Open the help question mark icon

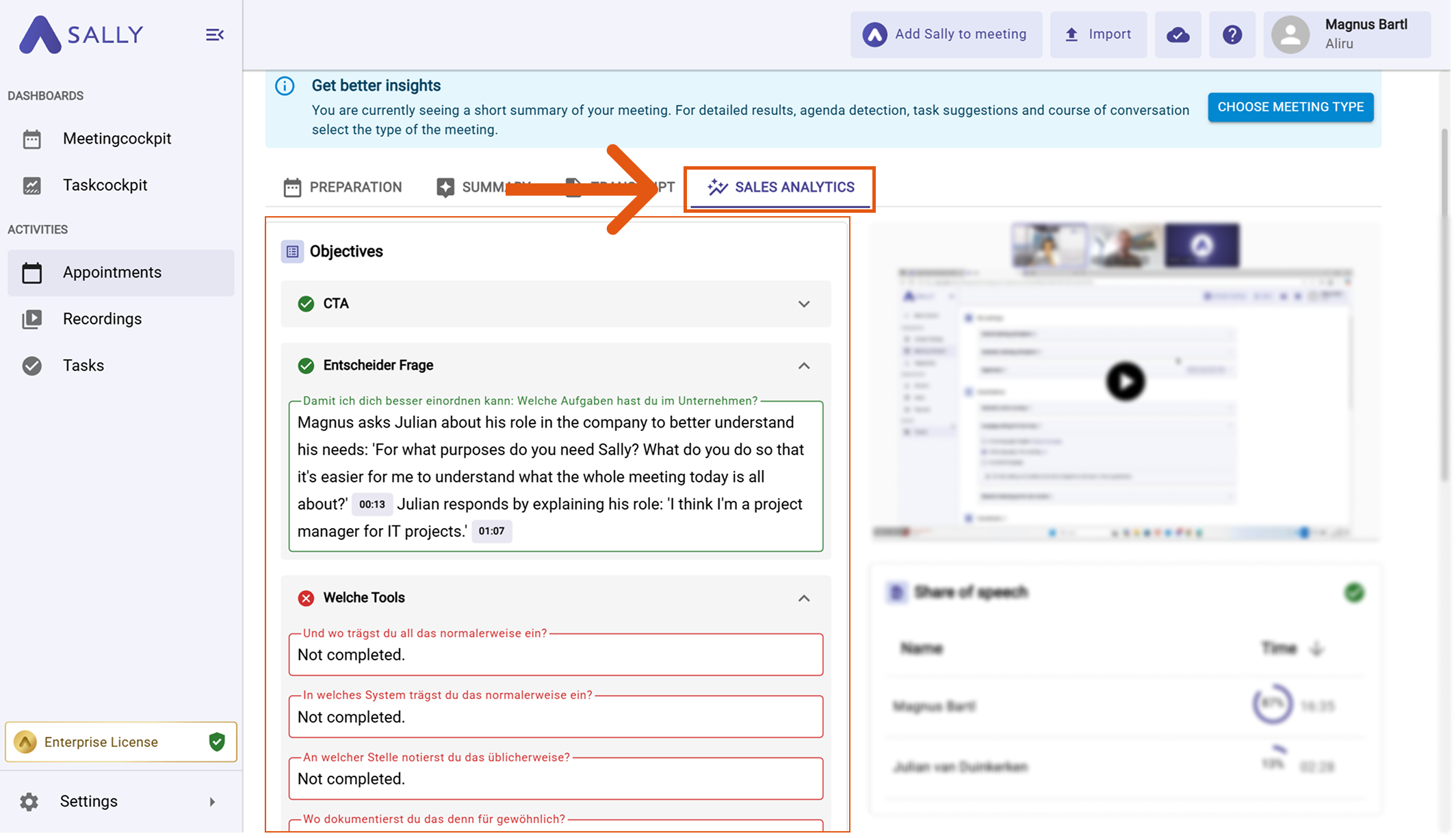tap(1232, 34)
